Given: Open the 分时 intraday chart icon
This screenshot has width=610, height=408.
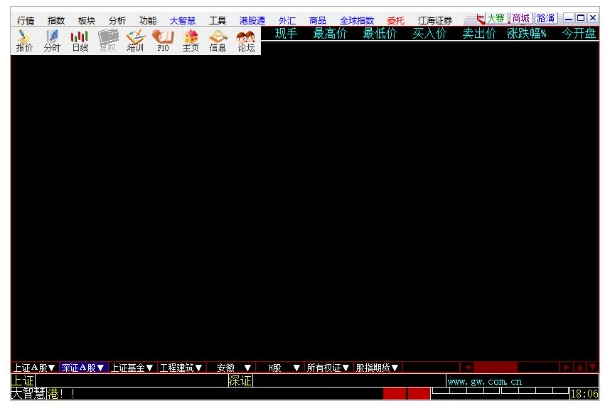Looking at the screenshot, I should click(x=52, y=41).
